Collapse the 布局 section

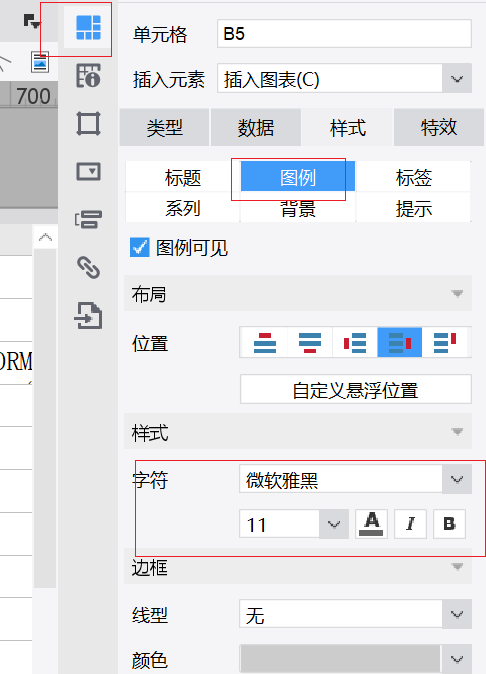click(x=298, y=293)
